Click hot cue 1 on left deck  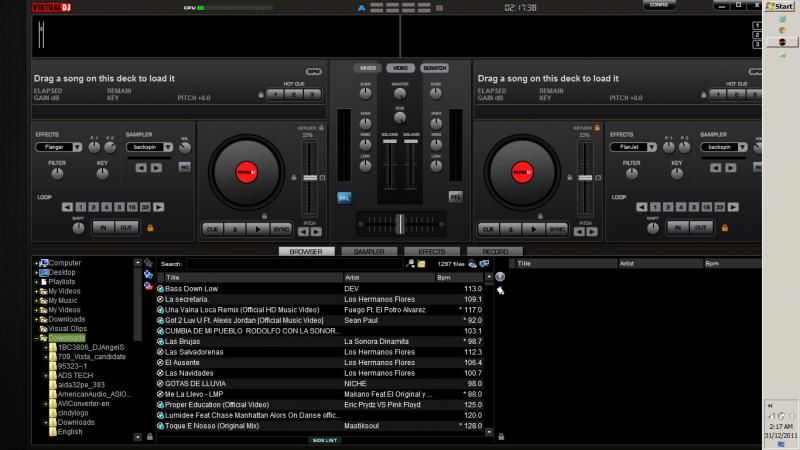[x=273, y=94]
